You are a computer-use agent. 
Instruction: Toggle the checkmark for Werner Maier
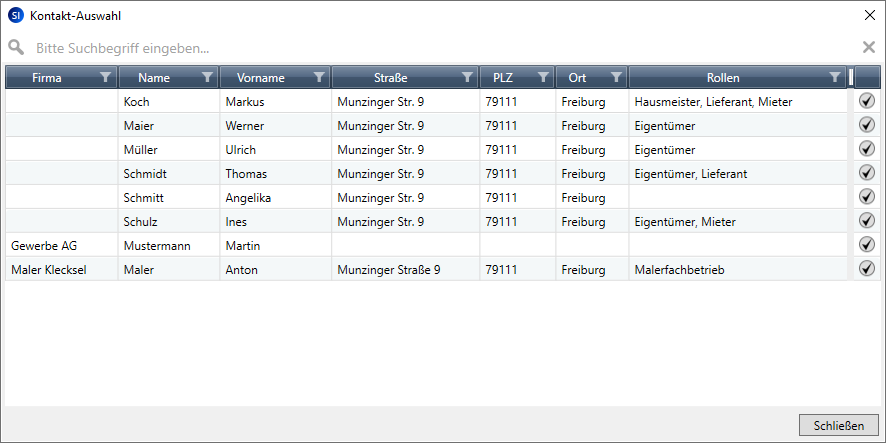[866, 125]
